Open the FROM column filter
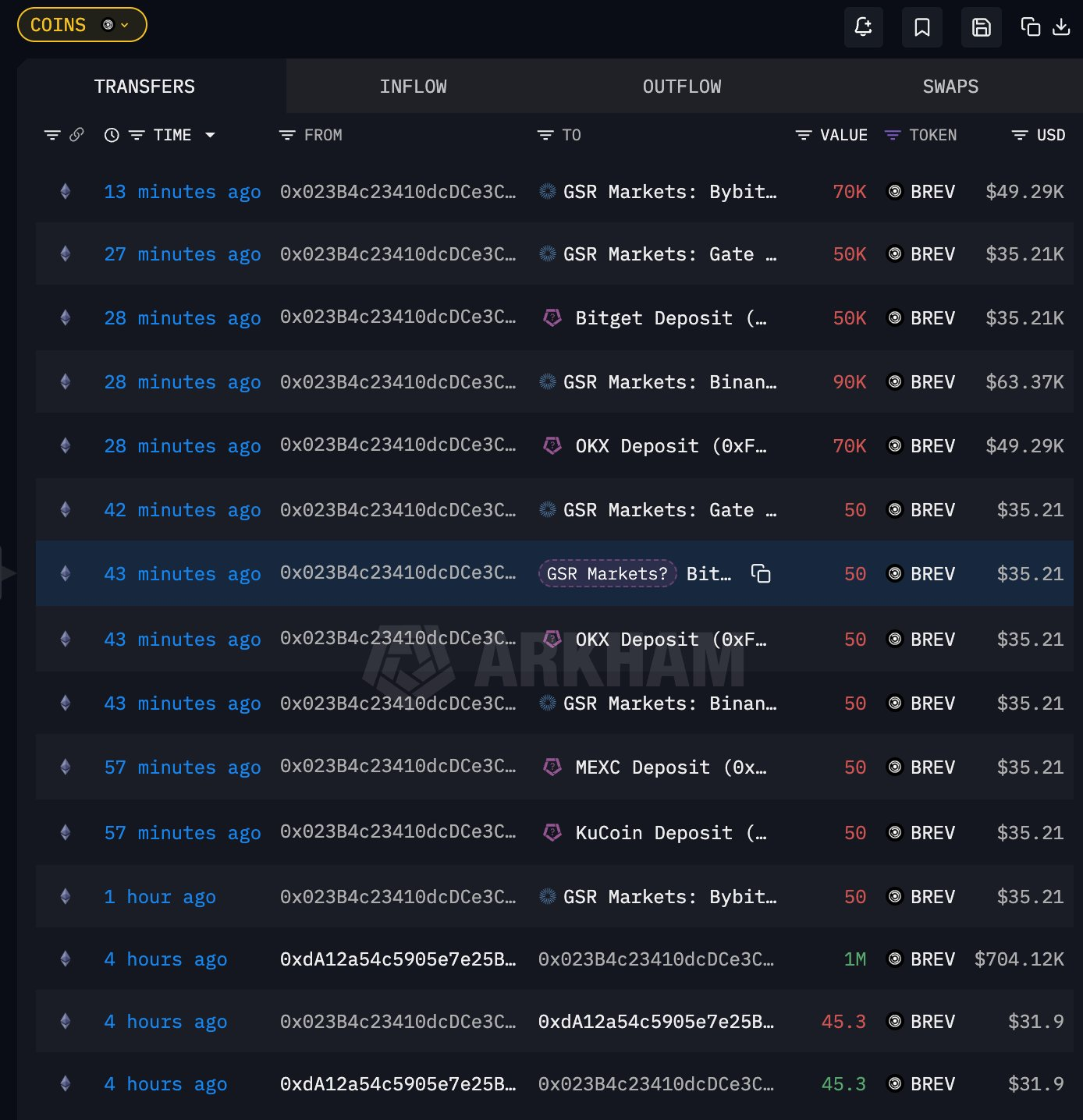Screen dimensions: 1083x1120 [287, 135]
